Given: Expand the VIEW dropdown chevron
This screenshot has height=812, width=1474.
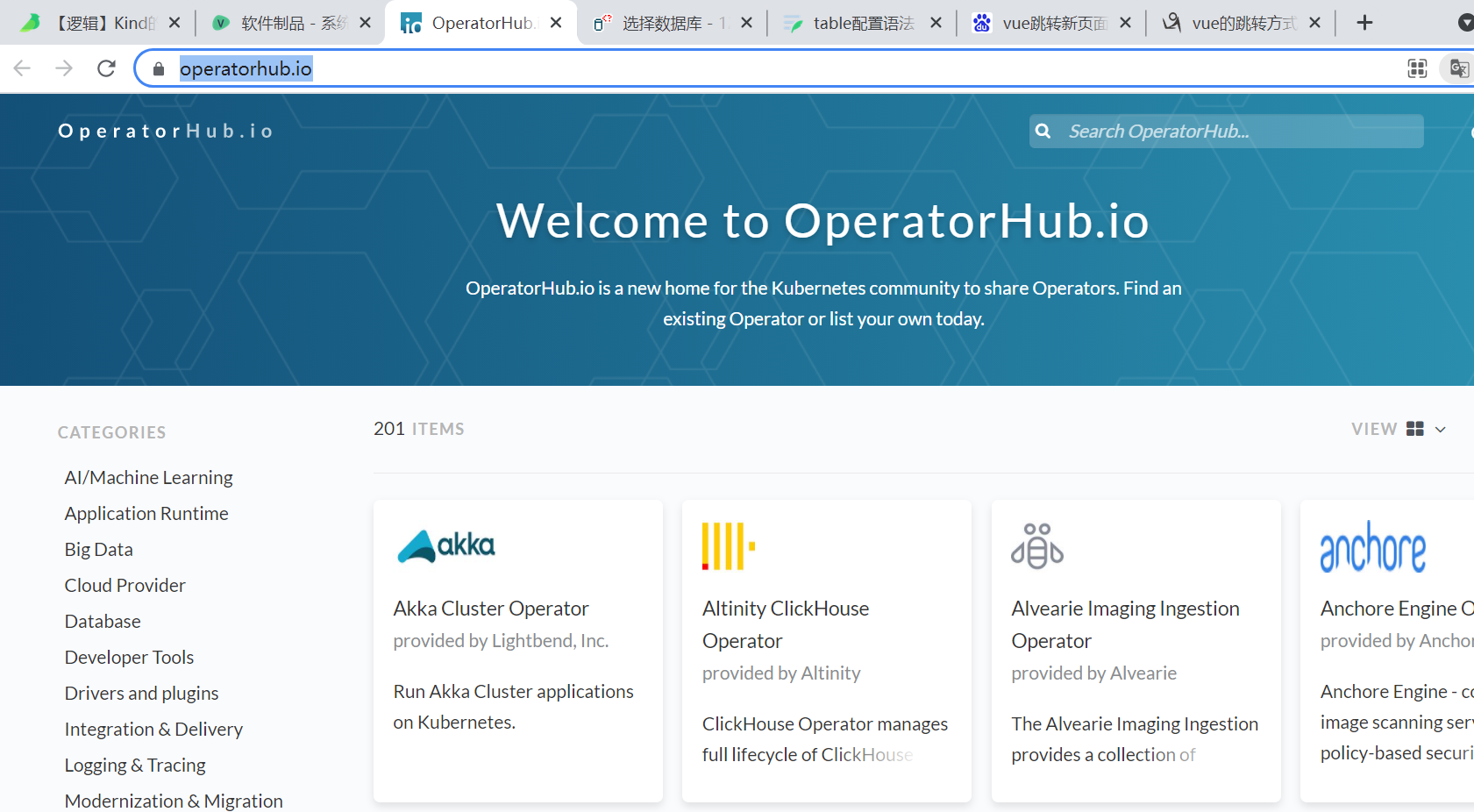Looking at the screenshot, I should [1440, 429].
